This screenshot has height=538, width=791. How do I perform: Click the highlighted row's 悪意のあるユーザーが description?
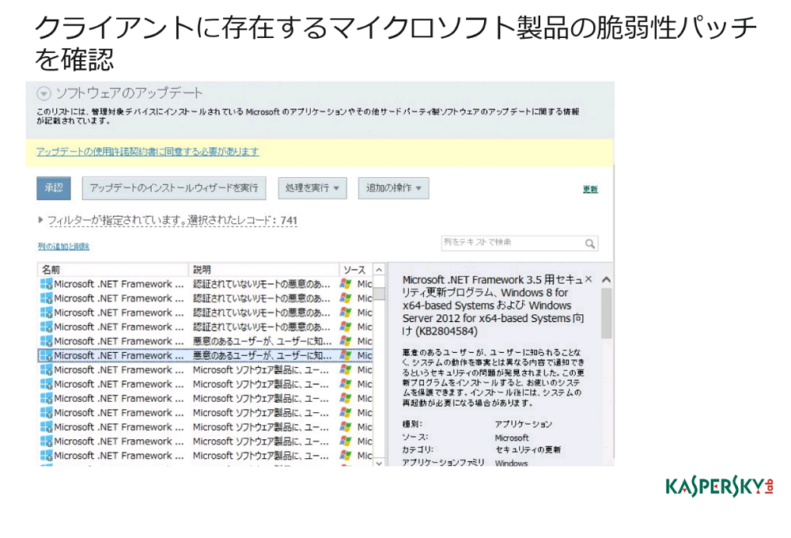coord(262,355)
